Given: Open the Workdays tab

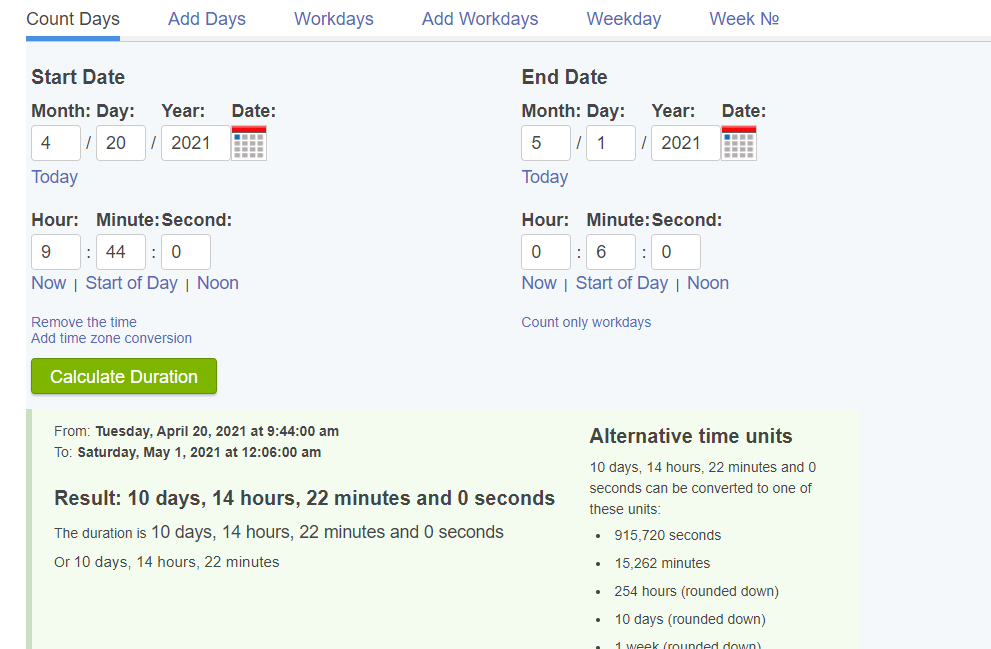Looking at the screenshot, I should 334,20.
